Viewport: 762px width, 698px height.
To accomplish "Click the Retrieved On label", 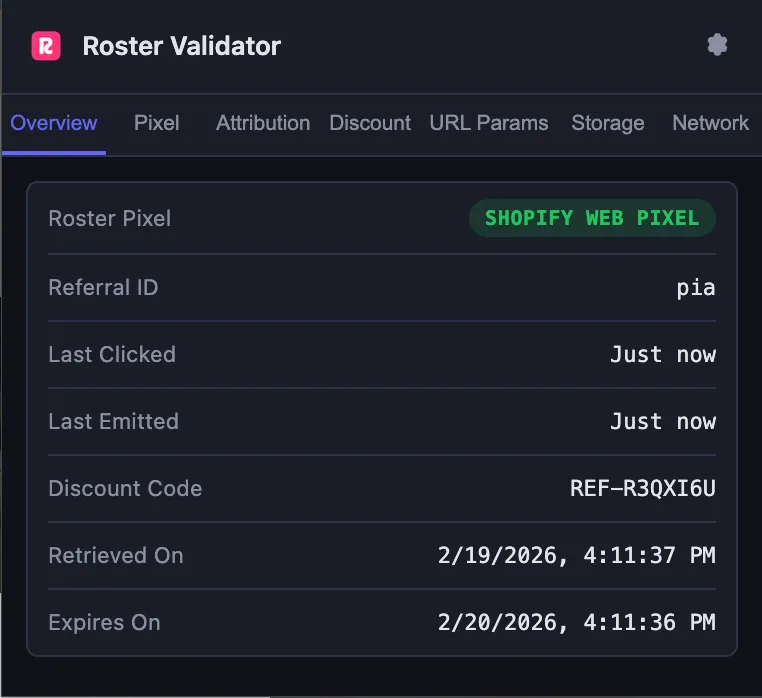I will point(116,556).
